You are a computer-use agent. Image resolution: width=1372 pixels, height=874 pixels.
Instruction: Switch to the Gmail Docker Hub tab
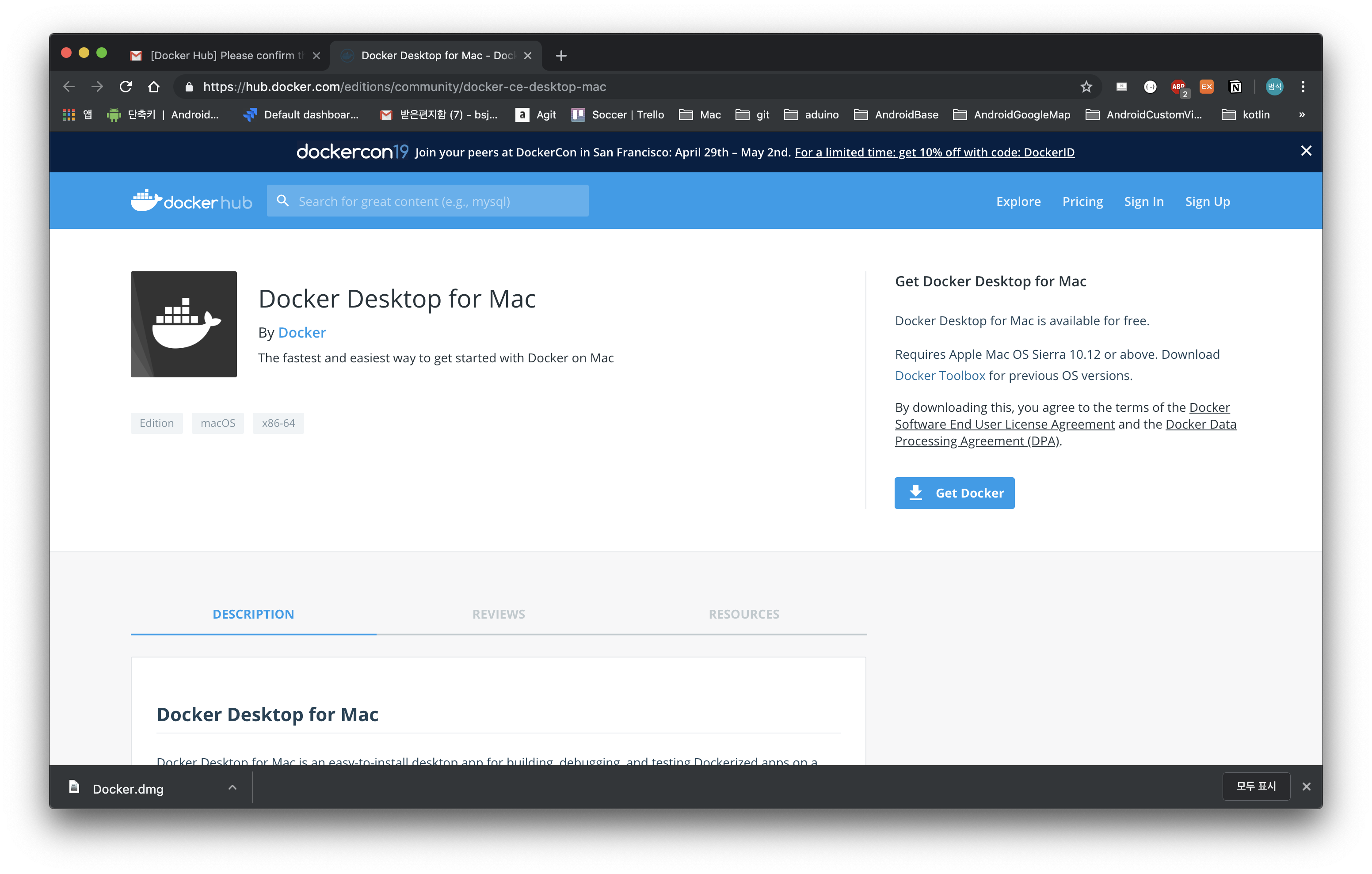222,55
